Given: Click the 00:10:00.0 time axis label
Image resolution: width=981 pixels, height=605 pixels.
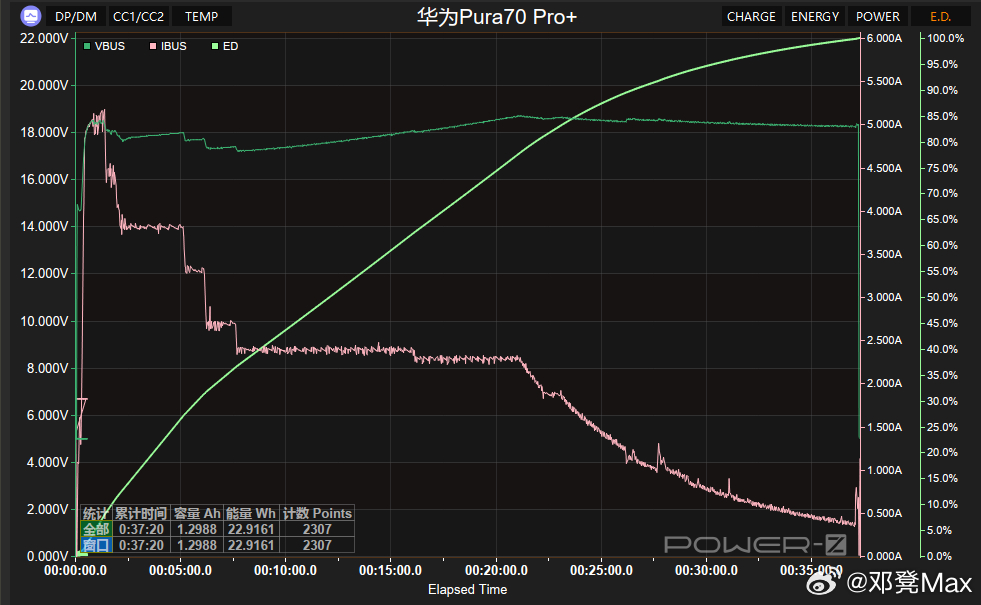Looking at the screenshot, I should [x=285, y=571].
